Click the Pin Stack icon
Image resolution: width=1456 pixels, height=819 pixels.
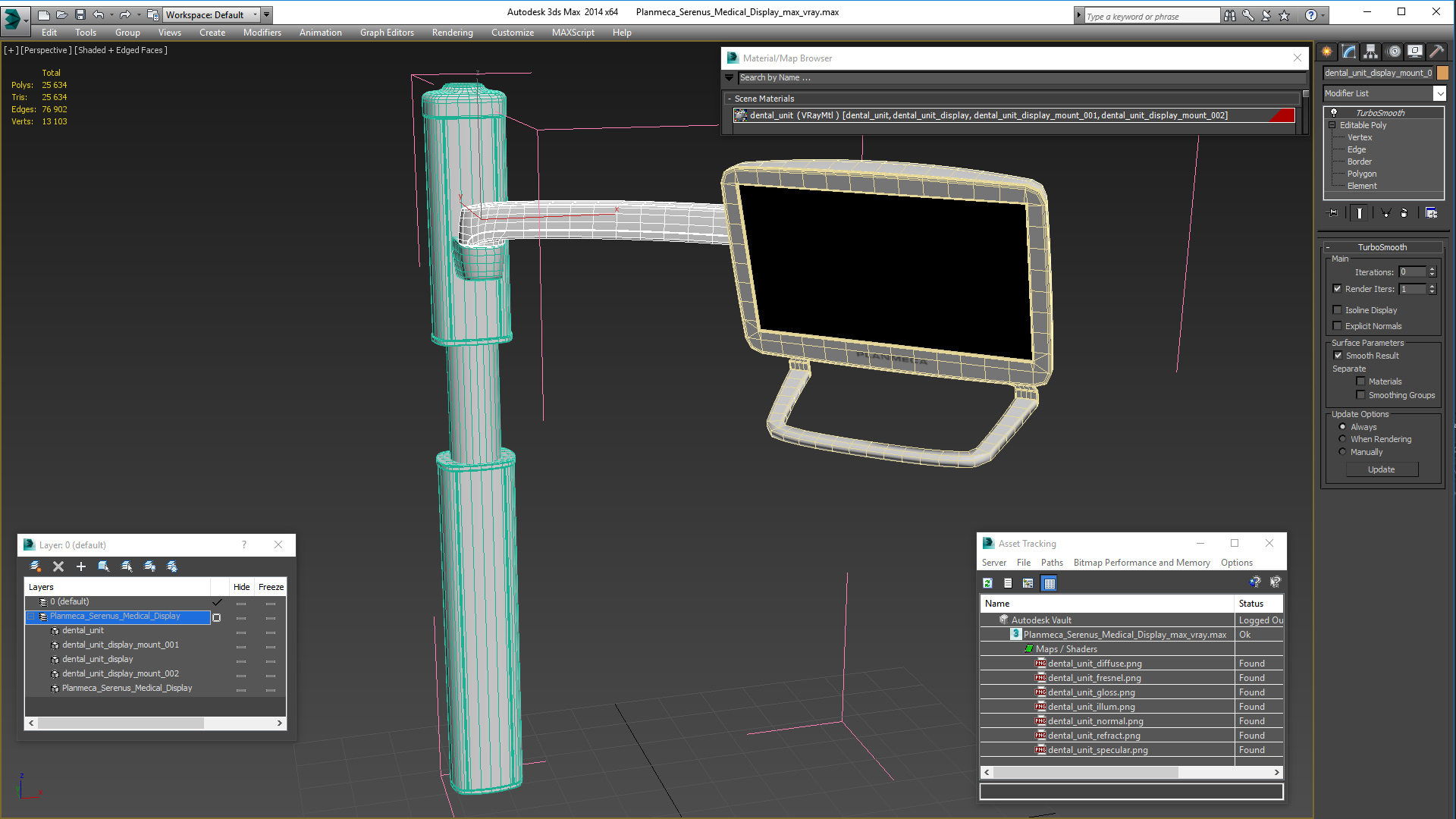(1333, 213)
